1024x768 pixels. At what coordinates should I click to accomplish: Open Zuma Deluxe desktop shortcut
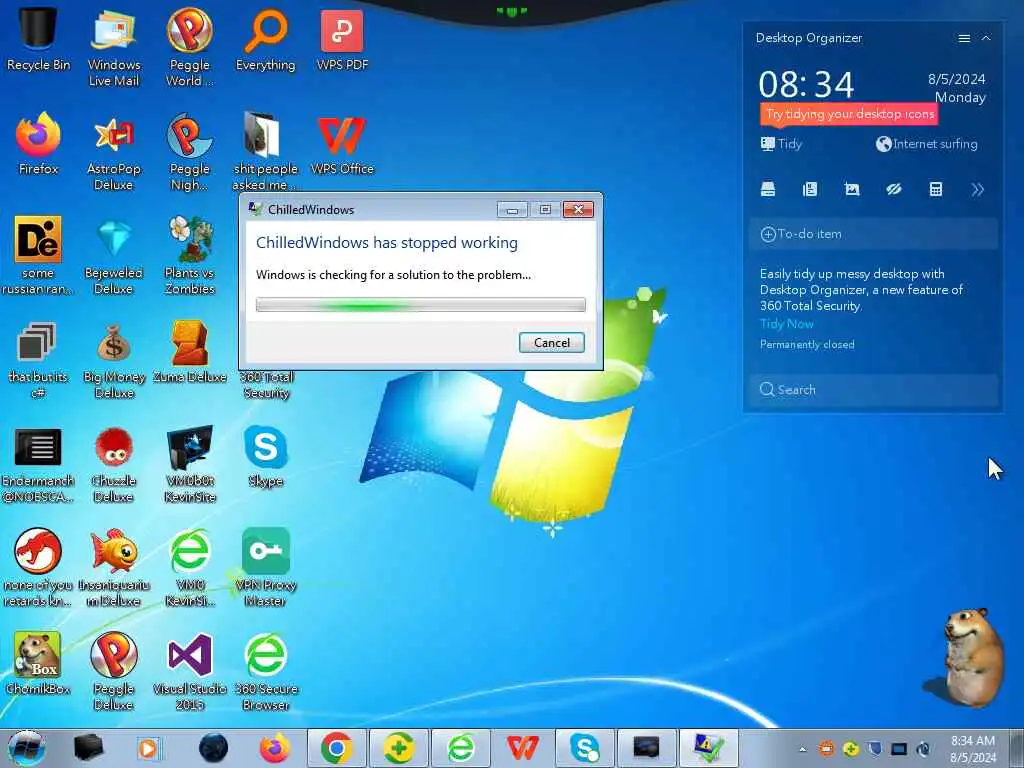(x=189, y=353)
